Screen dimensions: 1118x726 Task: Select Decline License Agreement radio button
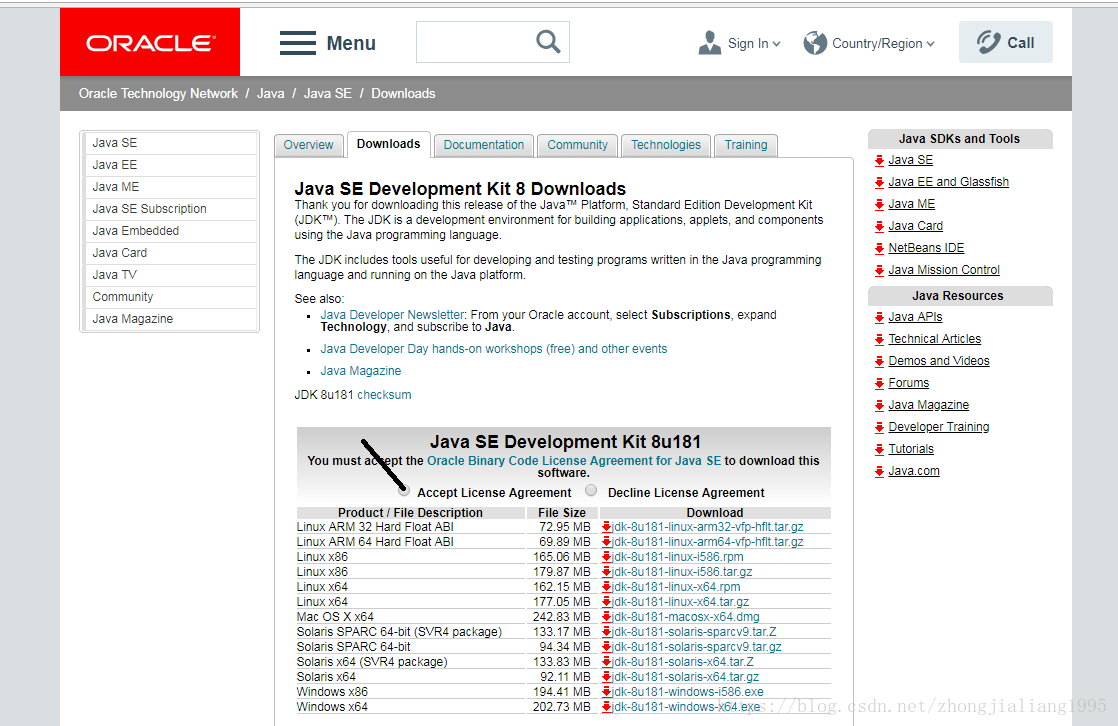[x=591, y=490]
